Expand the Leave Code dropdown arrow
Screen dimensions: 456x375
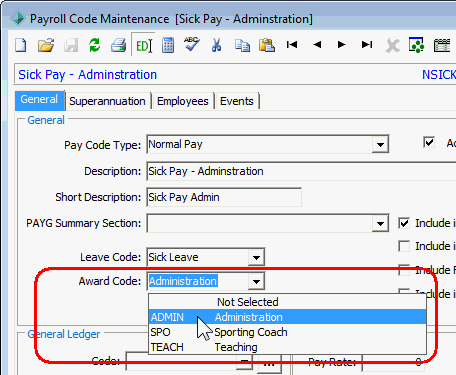click(x=256, y=257)
